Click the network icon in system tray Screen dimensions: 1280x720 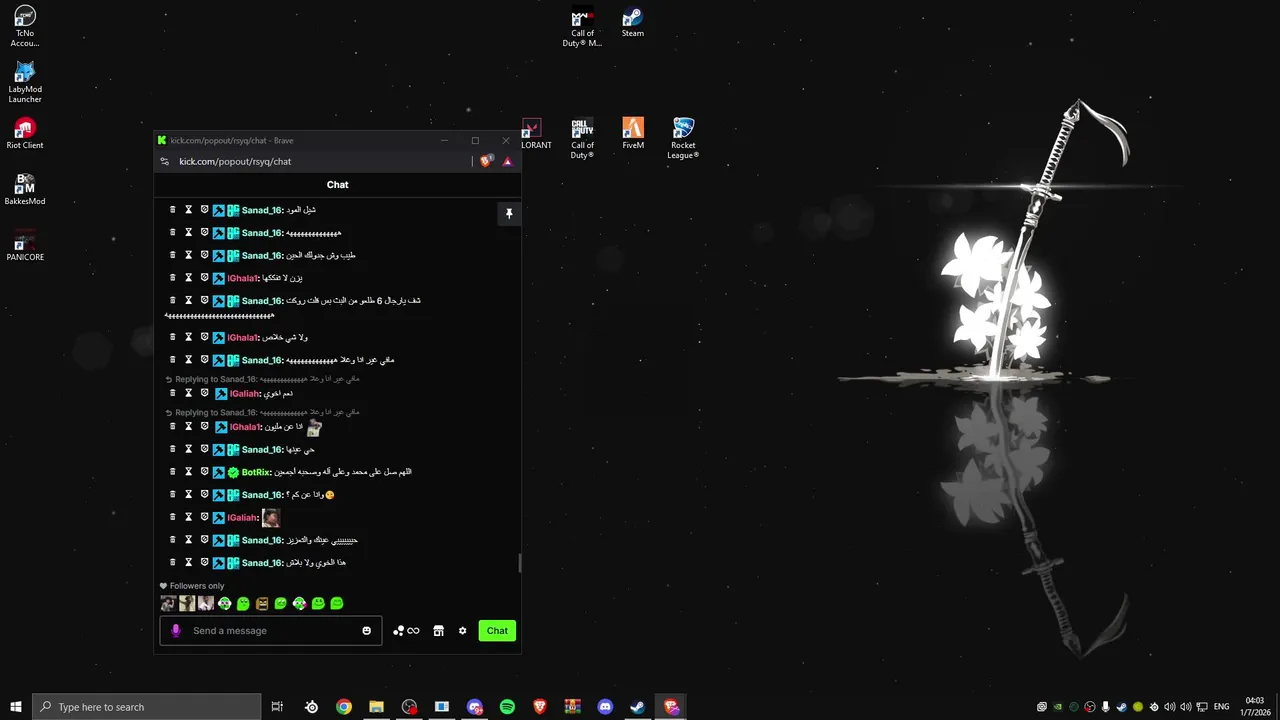pos(1202,707)
